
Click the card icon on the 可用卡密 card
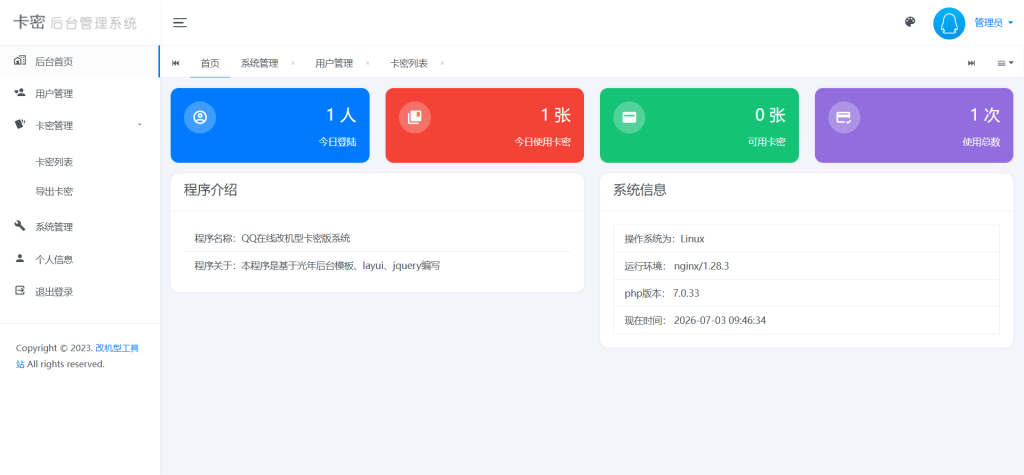coord(629,117)
